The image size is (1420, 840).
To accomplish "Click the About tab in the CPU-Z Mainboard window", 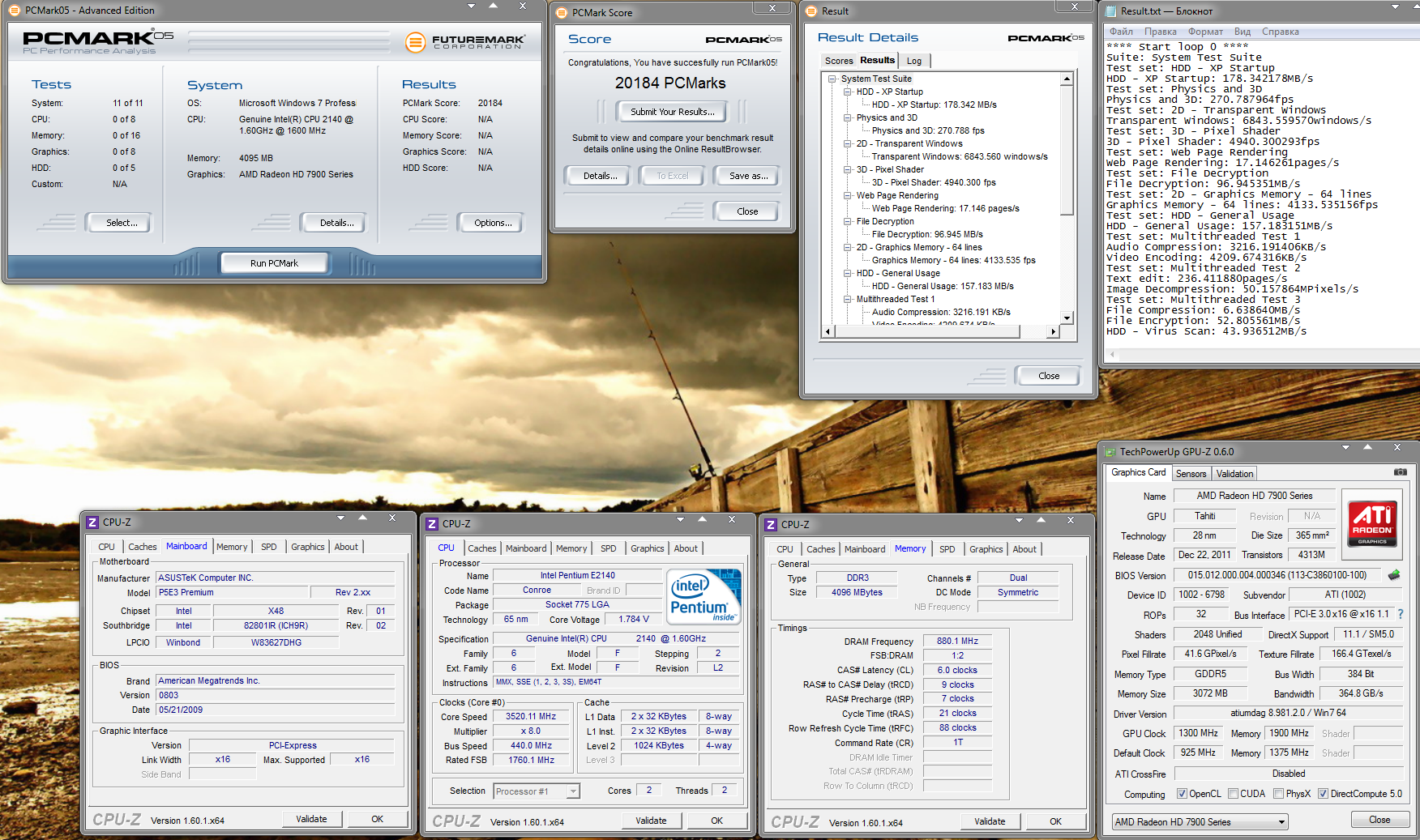I will point(346,547).
